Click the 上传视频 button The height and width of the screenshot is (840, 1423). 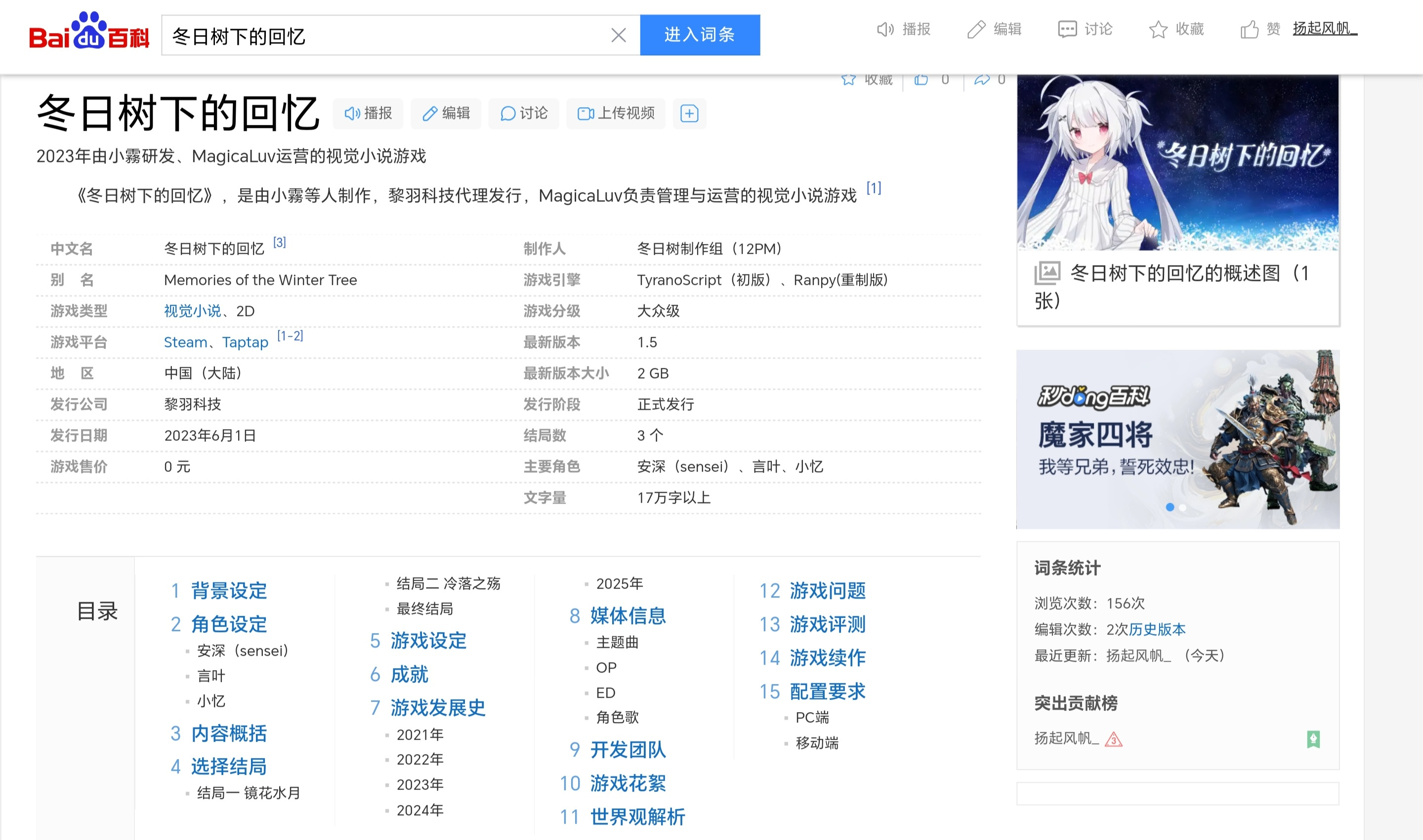tap(616, 114)
